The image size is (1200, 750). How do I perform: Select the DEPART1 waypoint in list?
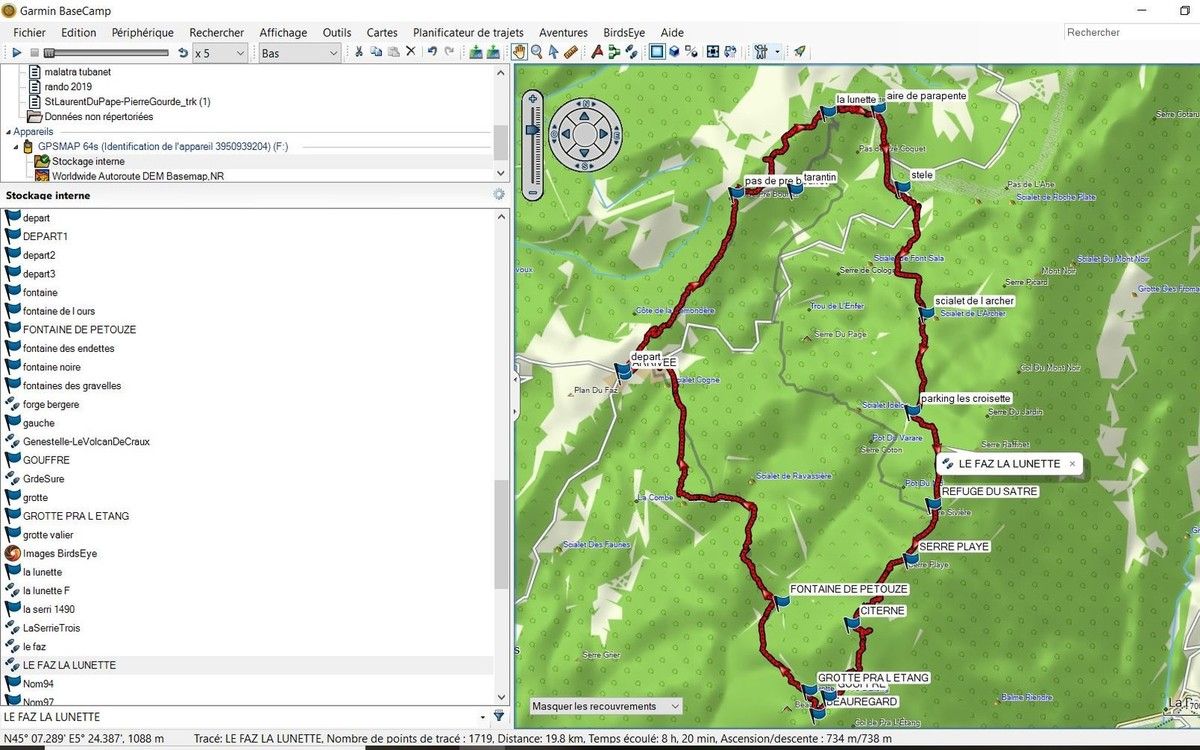pyautogui.click(x=45, y=236)
